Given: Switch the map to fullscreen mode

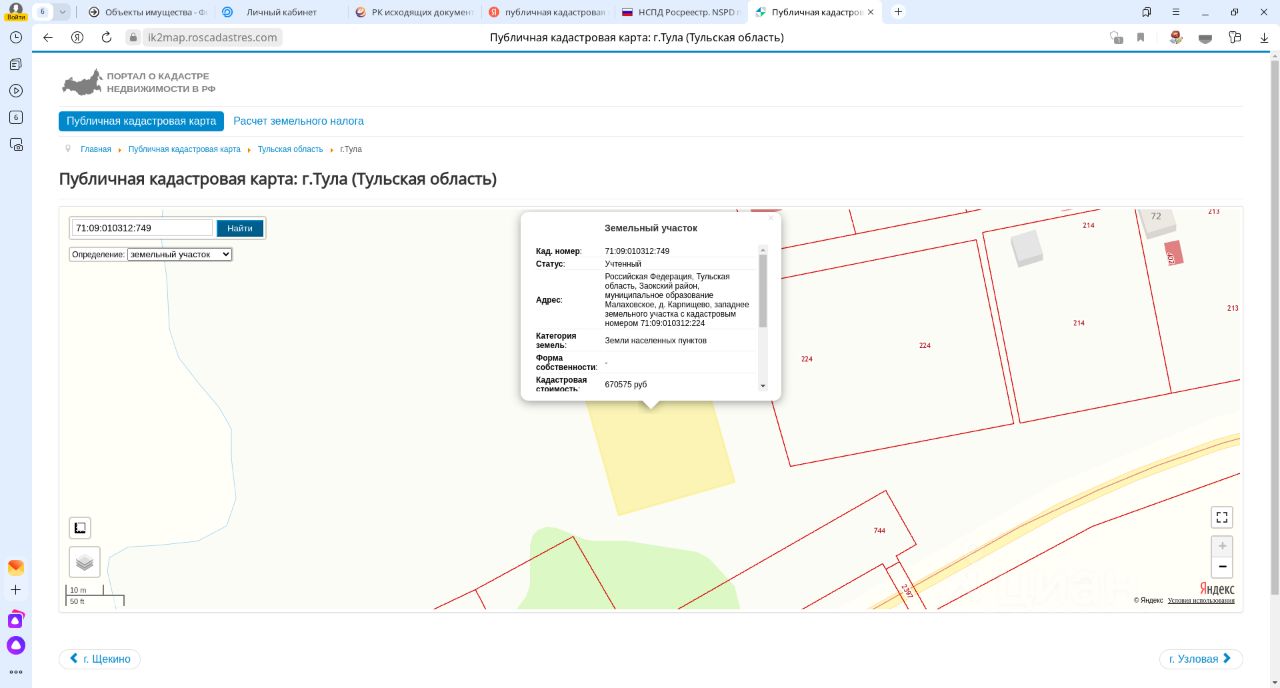Looking at the screenshot, I should pyautogui.click(x=1221, y=517).
